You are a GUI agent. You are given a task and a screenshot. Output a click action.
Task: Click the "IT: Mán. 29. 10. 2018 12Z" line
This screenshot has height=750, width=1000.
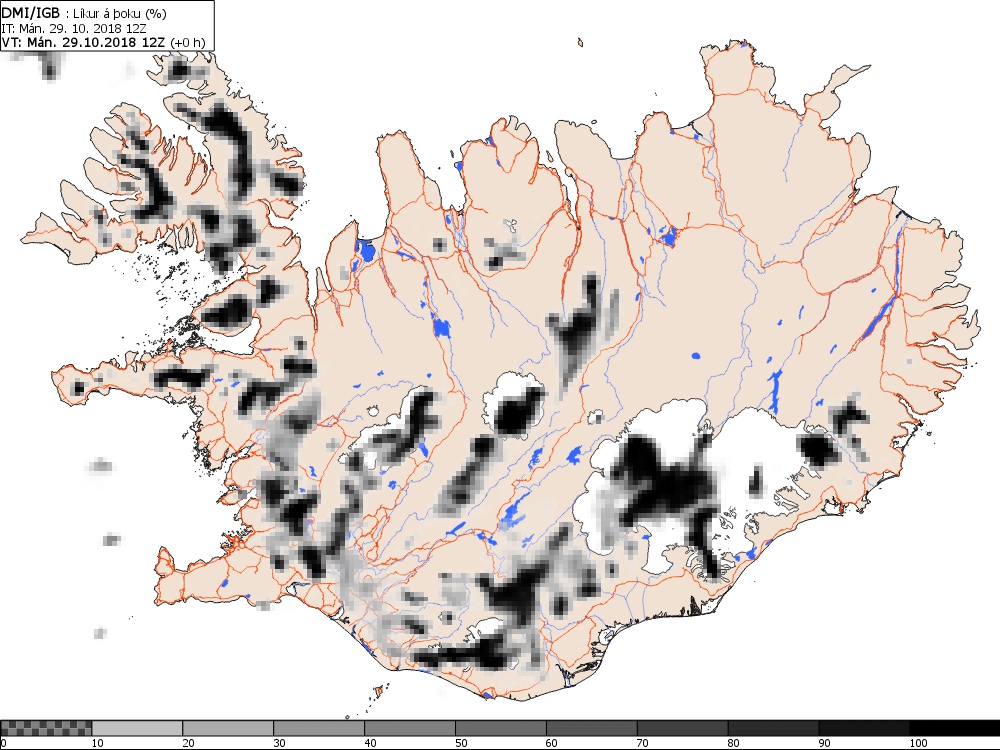pos(74,29)
